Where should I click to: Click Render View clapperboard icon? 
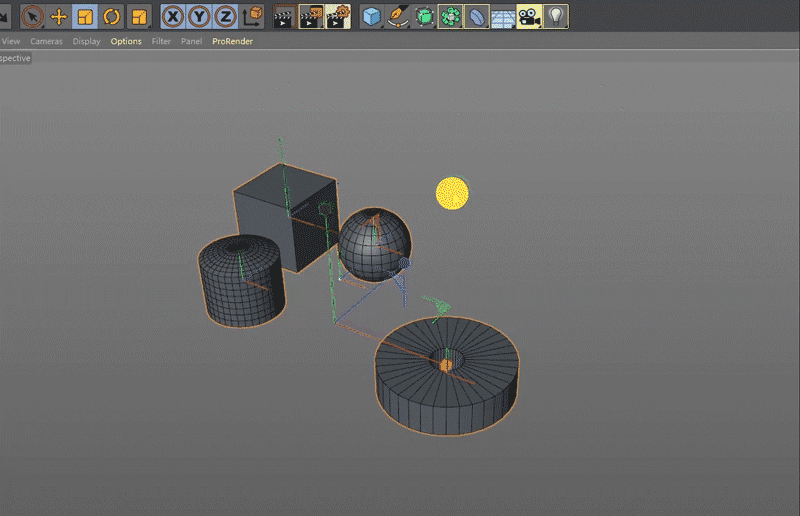tap(284, 17)
